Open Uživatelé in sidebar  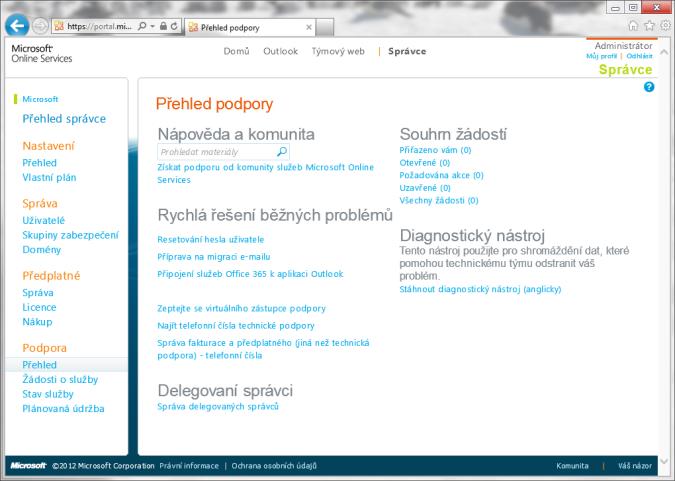[43, 220]
